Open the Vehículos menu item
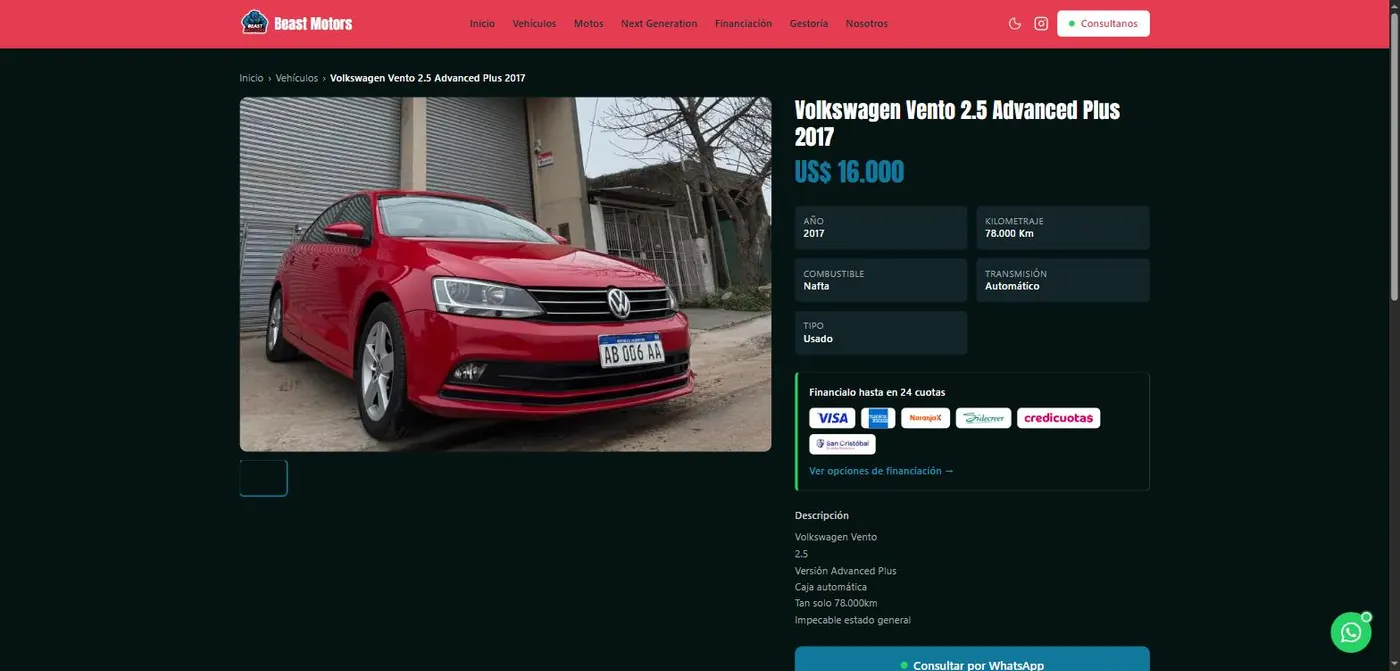This screenshot has height=671, width=1400. tap(534, 23)
